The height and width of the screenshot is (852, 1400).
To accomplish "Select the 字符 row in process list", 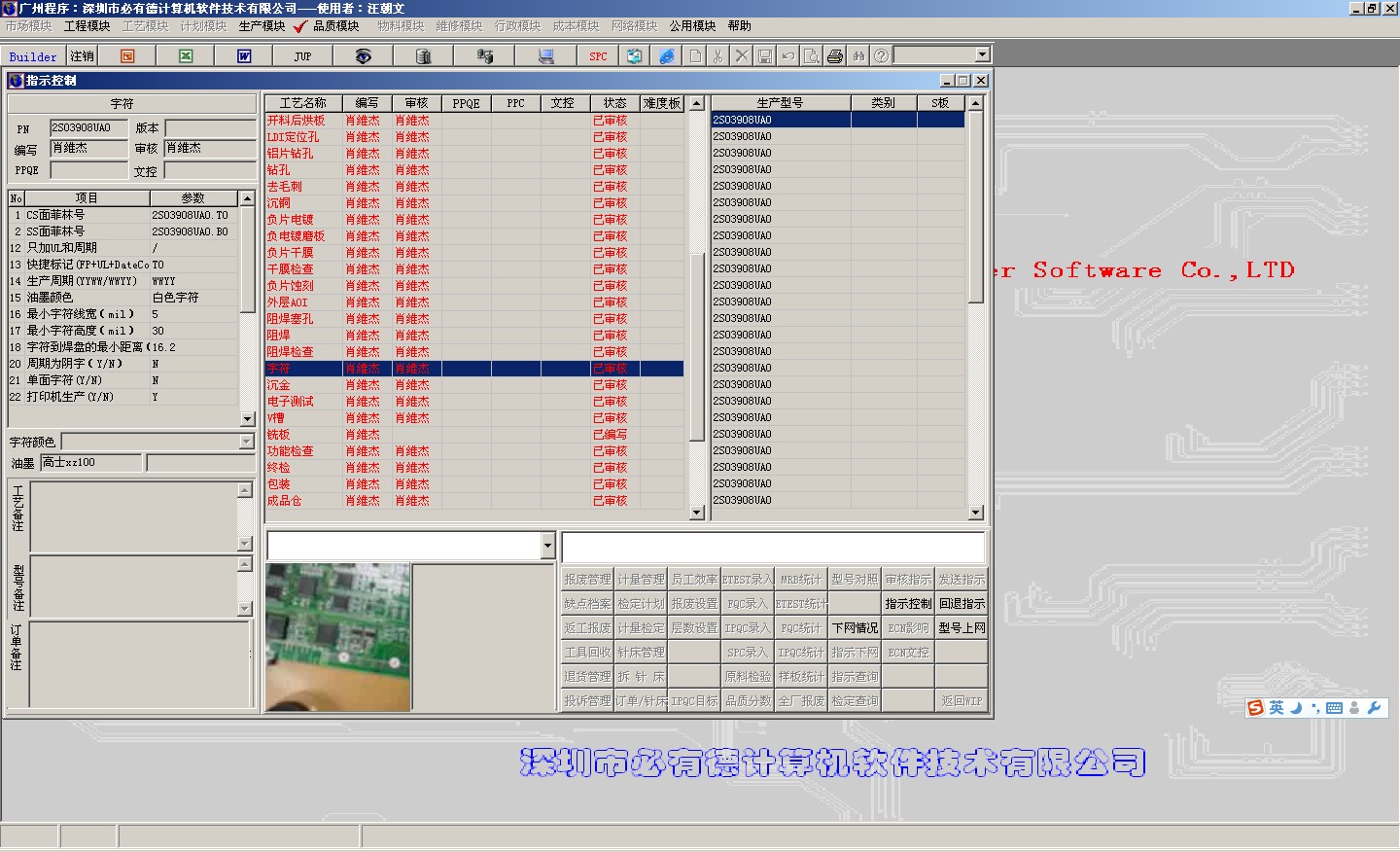I will pyautogui.click(x=474, y=369).
